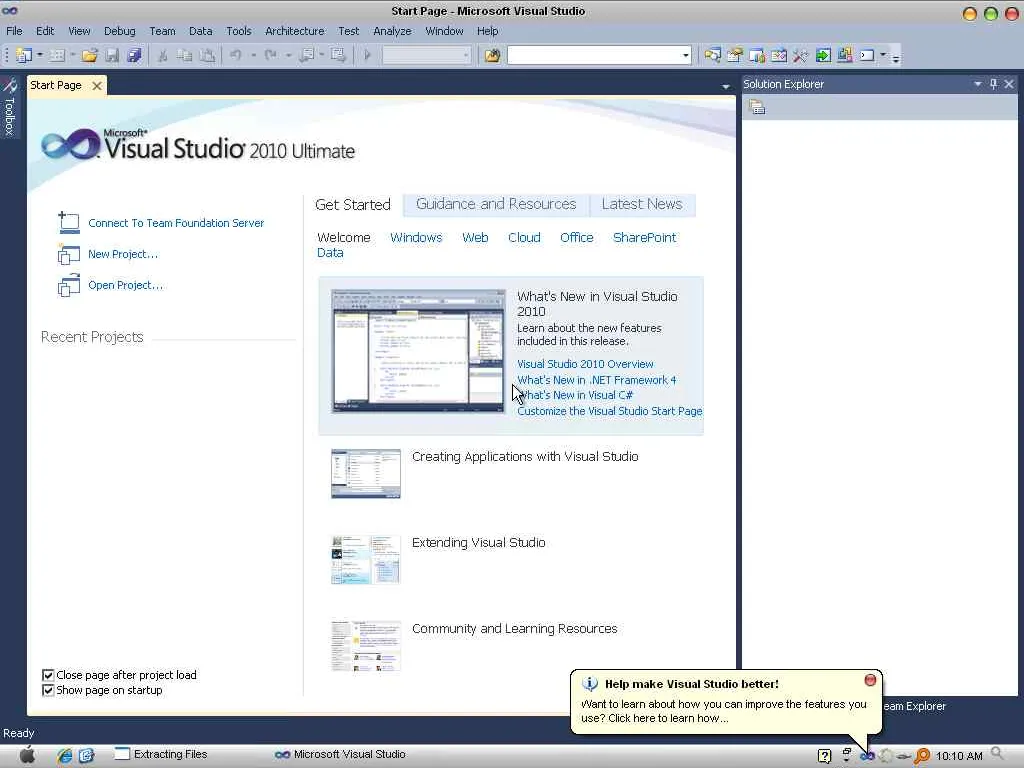The width and height of the screenshot is (1024, 768).
Task: Open the File menu
Action: tap(14, 31)
